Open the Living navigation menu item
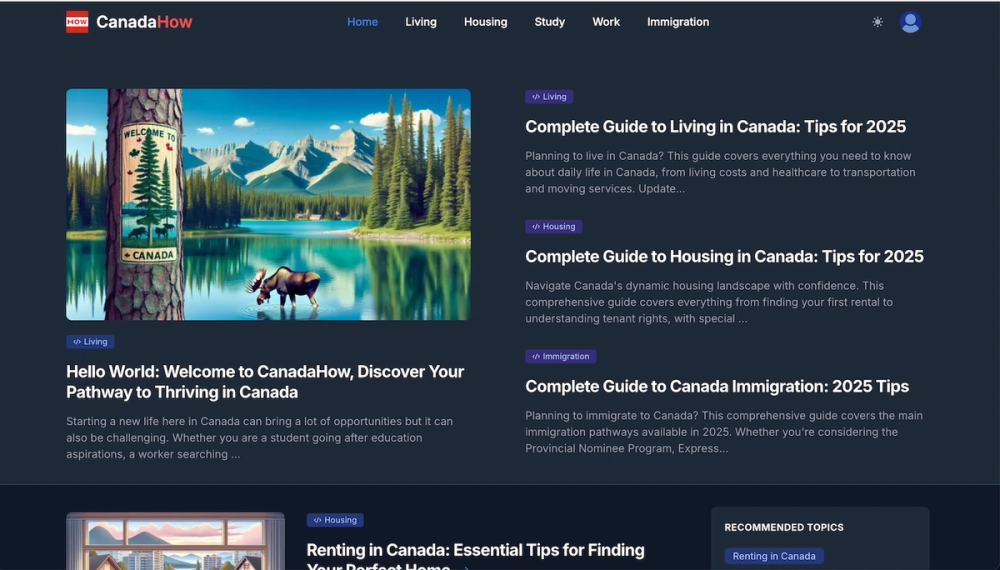 click(x=421, y=22)
